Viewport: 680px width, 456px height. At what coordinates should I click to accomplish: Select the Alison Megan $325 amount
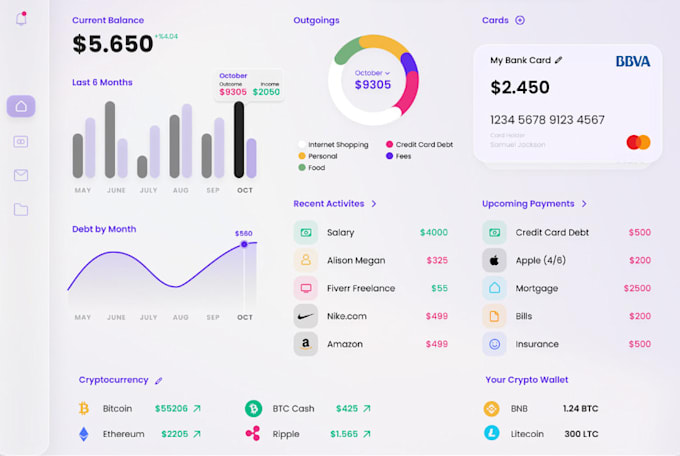click(437, 260)
